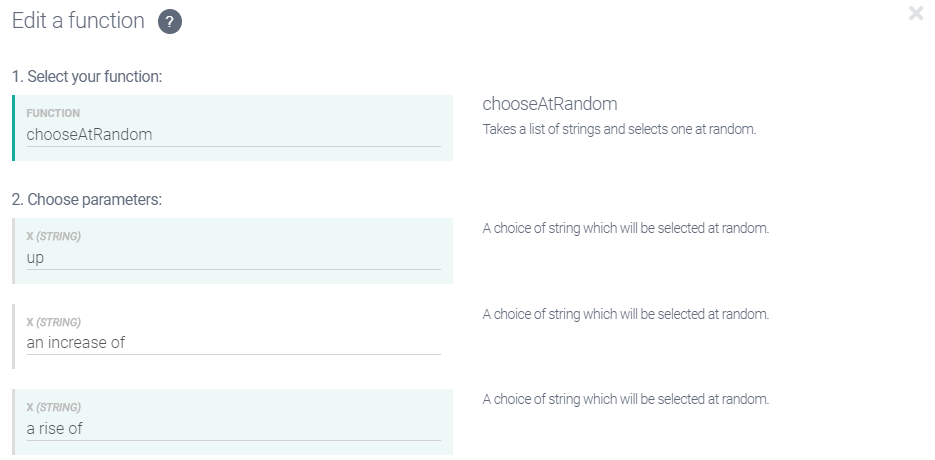Image resolution: width=935 pixels, height=460 pixels.
Task: Click the 'Edit a function' title
Action: pyautogui.click(x=78, y=21)
